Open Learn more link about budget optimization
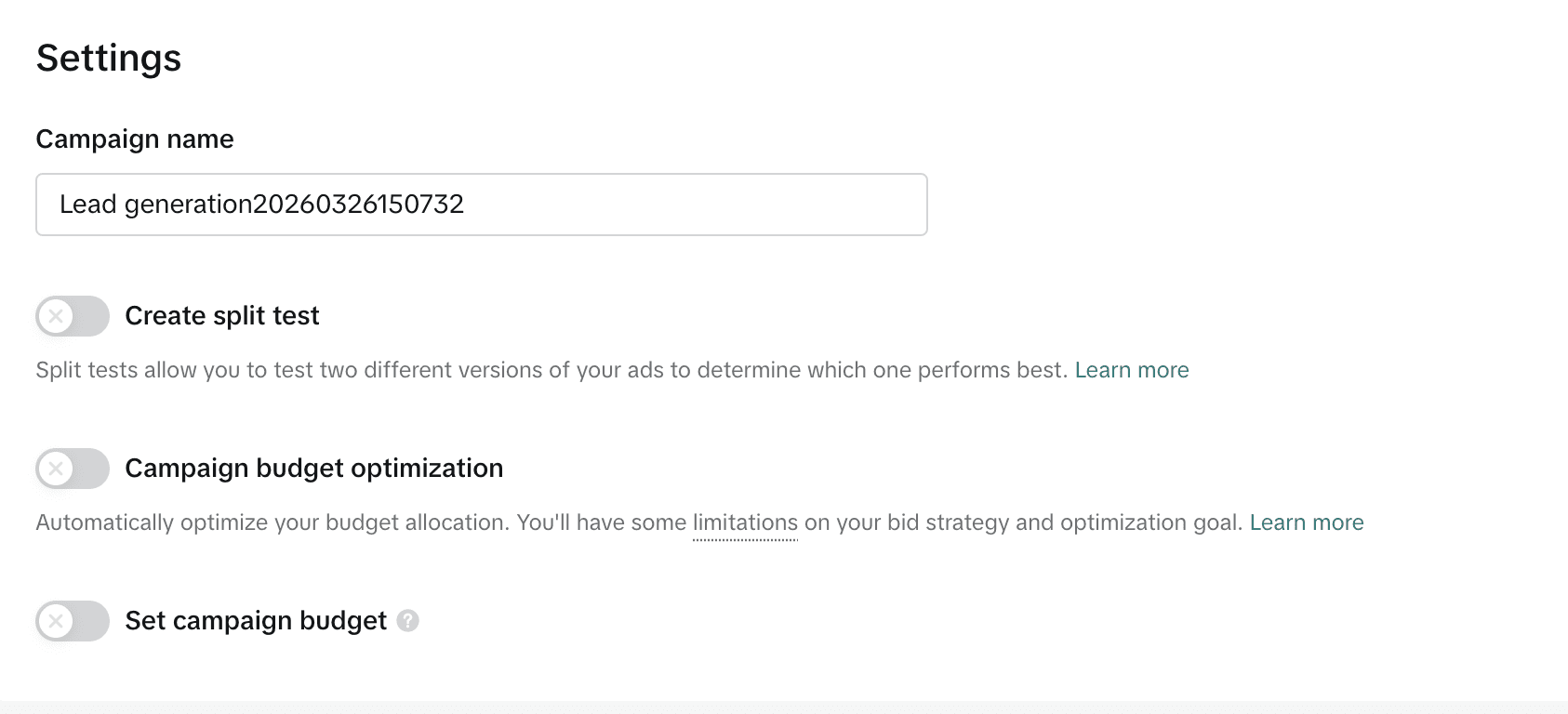This screenshot has height=714, width=1568. (1306, 522)
